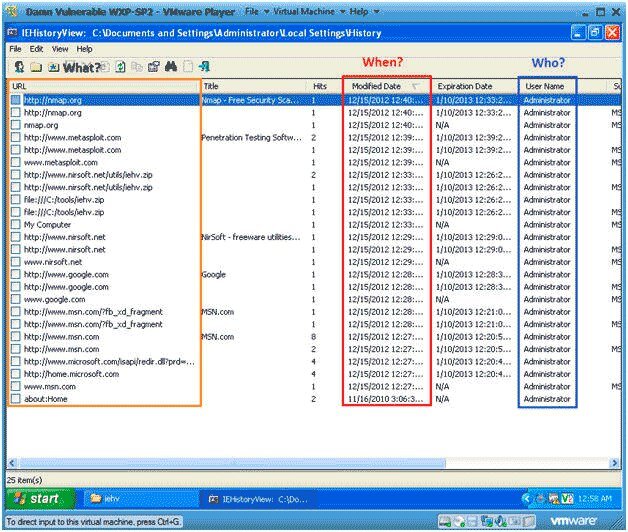Open the IEHistoryView File menu
This screenshot has width=628, height=532.
click(x=15, y=49)
